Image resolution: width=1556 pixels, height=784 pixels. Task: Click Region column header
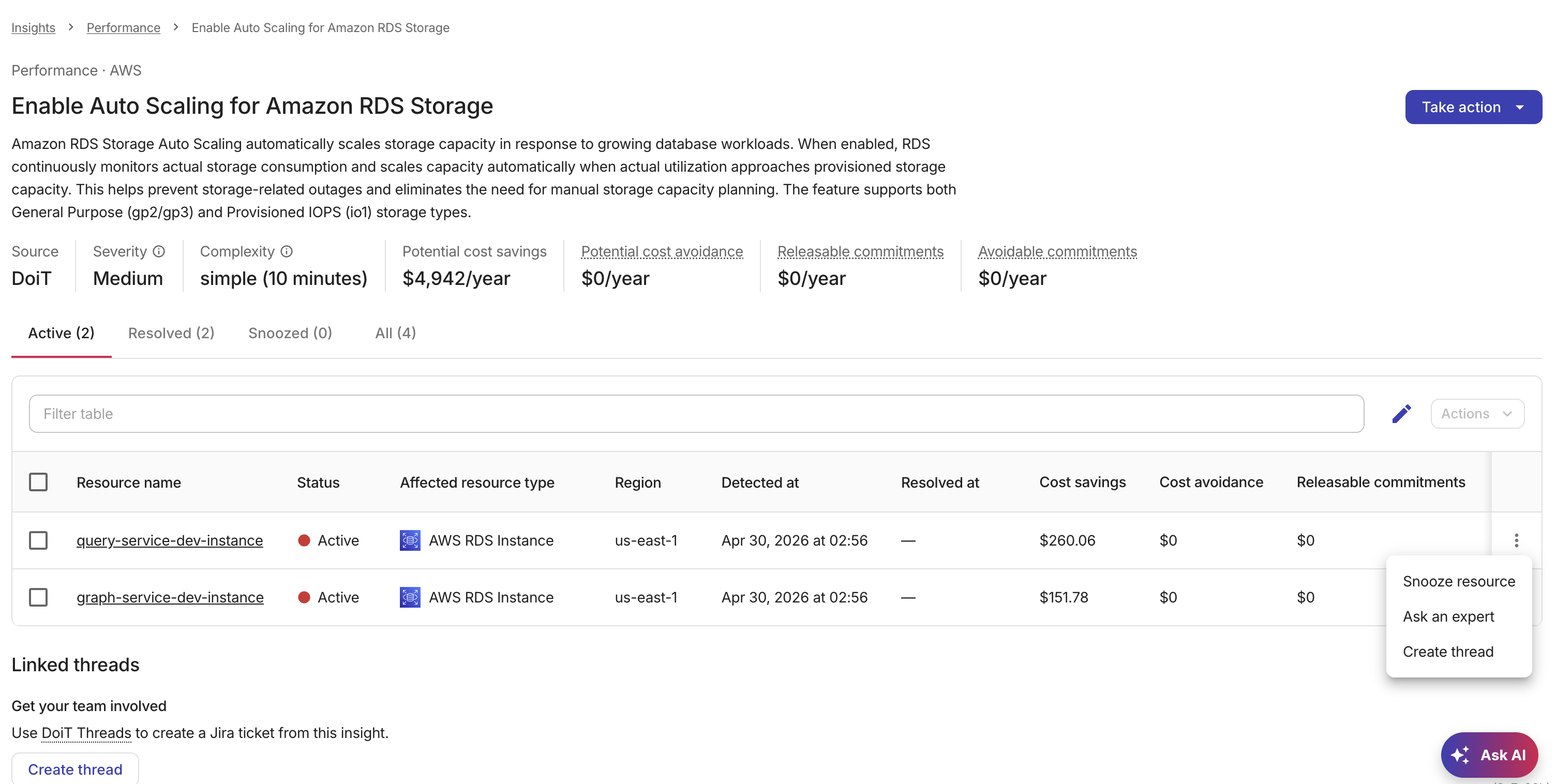(x=638, y=482)
